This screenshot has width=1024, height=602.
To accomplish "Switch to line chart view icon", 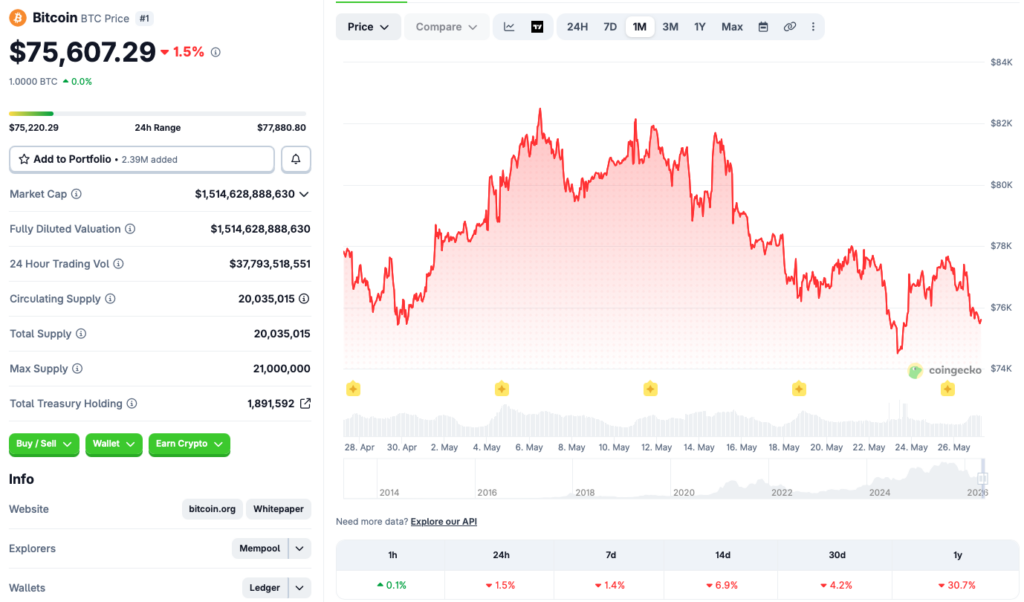I will [x=509, y=27].
